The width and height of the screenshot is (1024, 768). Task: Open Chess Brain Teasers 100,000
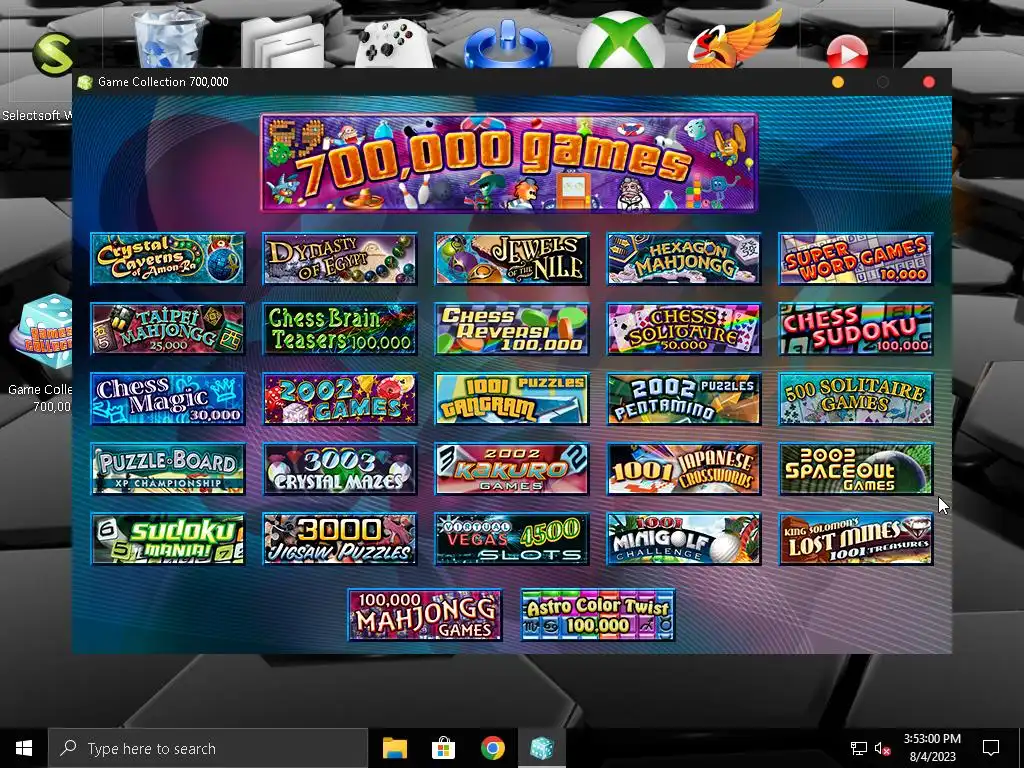(x=340, y=329)
